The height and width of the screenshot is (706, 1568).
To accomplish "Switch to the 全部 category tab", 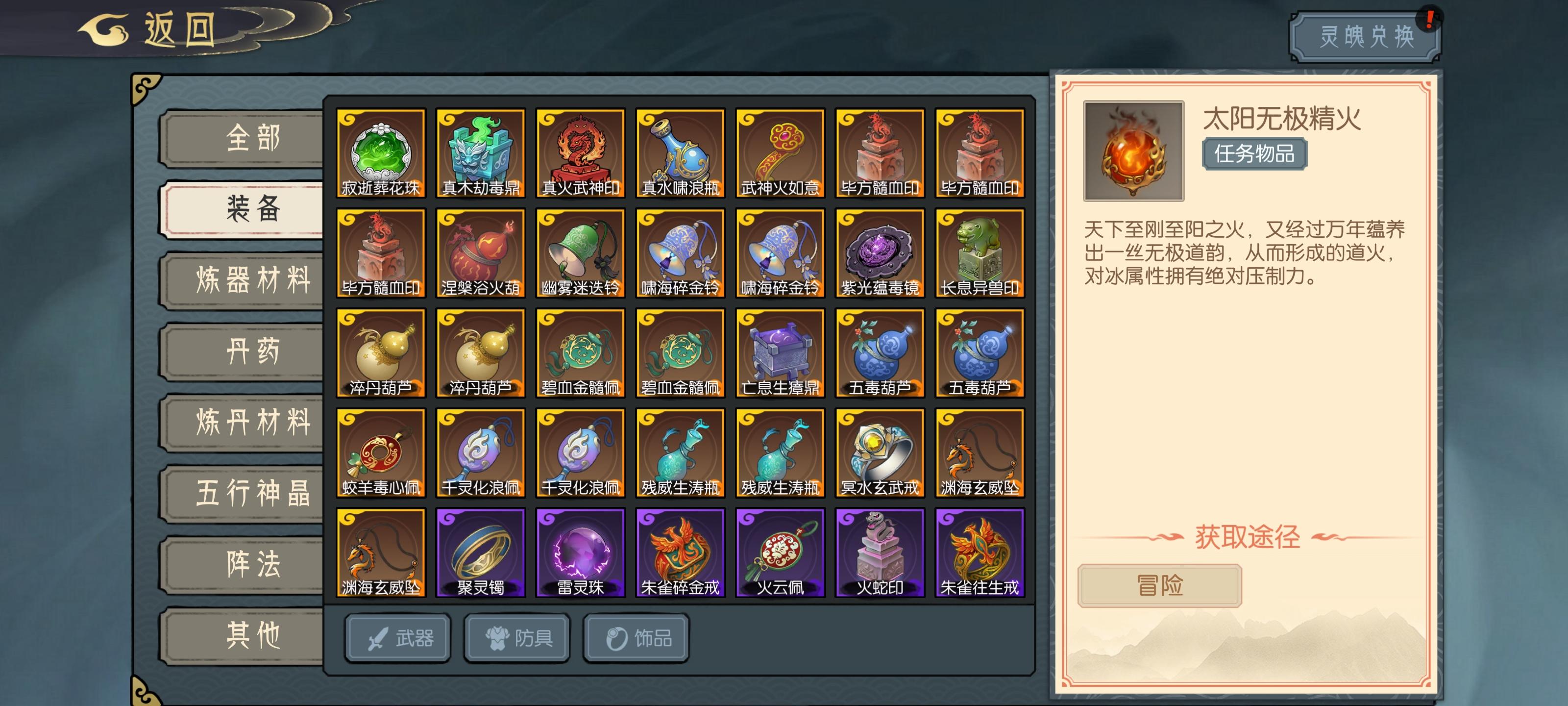I will point(244,138).
